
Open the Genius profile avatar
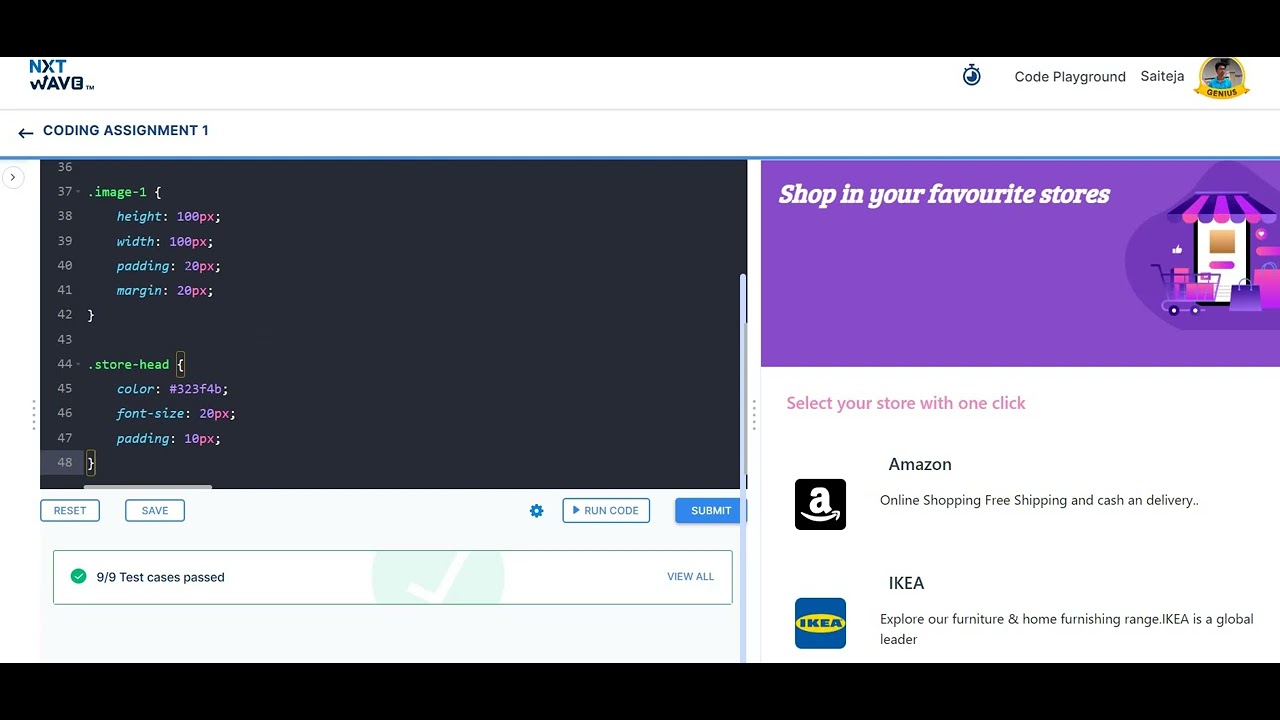tap(1222, 78)
